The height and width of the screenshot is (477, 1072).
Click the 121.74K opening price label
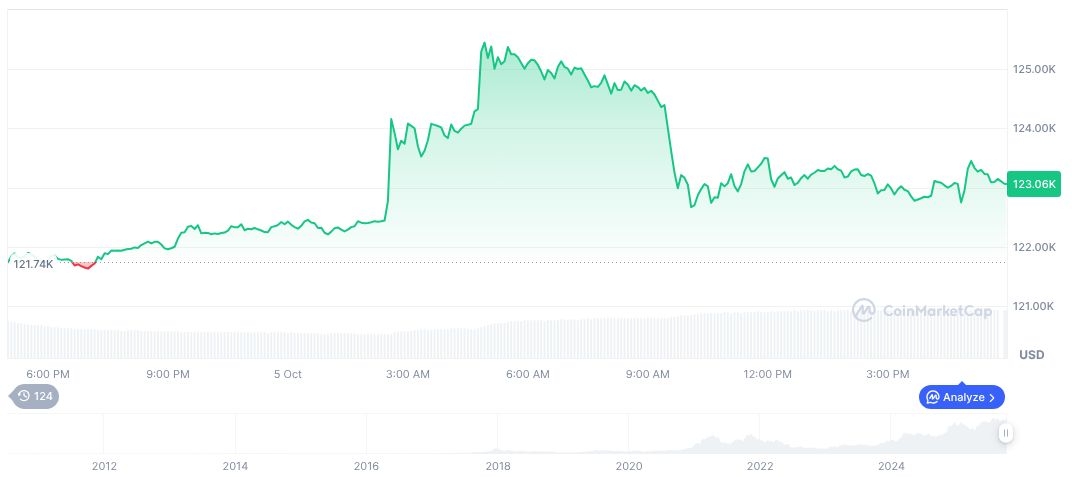tap(33, 264)
